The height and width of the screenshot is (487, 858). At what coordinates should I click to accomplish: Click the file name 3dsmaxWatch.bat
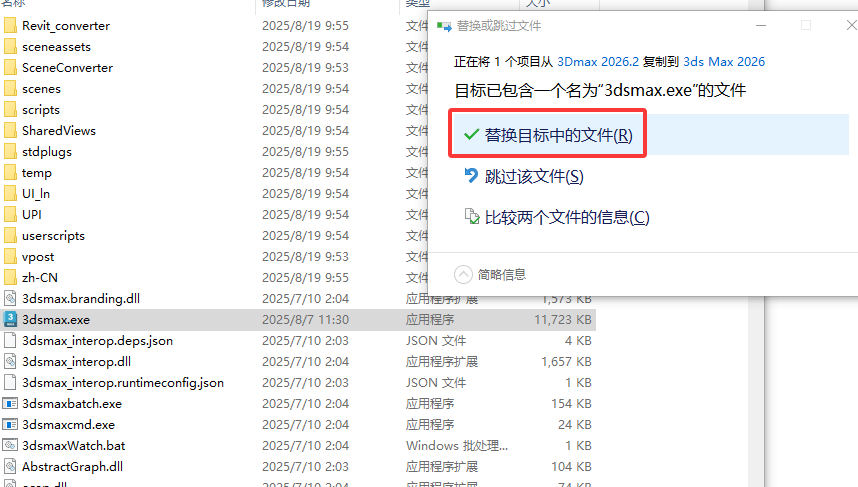point(73,445)
